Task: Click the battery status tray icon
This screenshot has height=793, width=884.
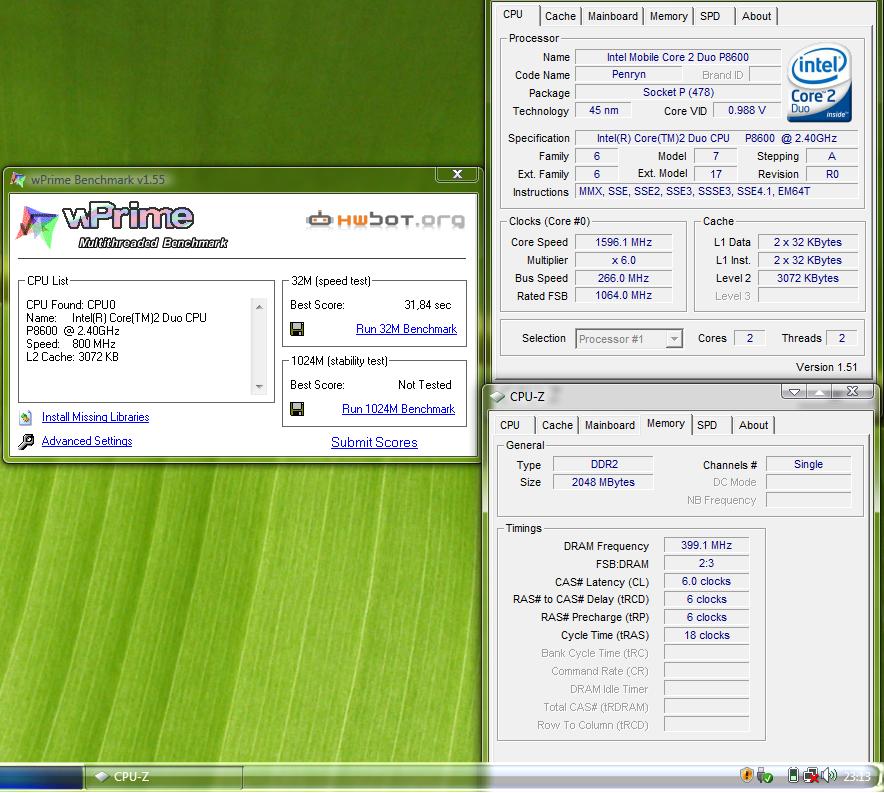Action: coord(793,776)
